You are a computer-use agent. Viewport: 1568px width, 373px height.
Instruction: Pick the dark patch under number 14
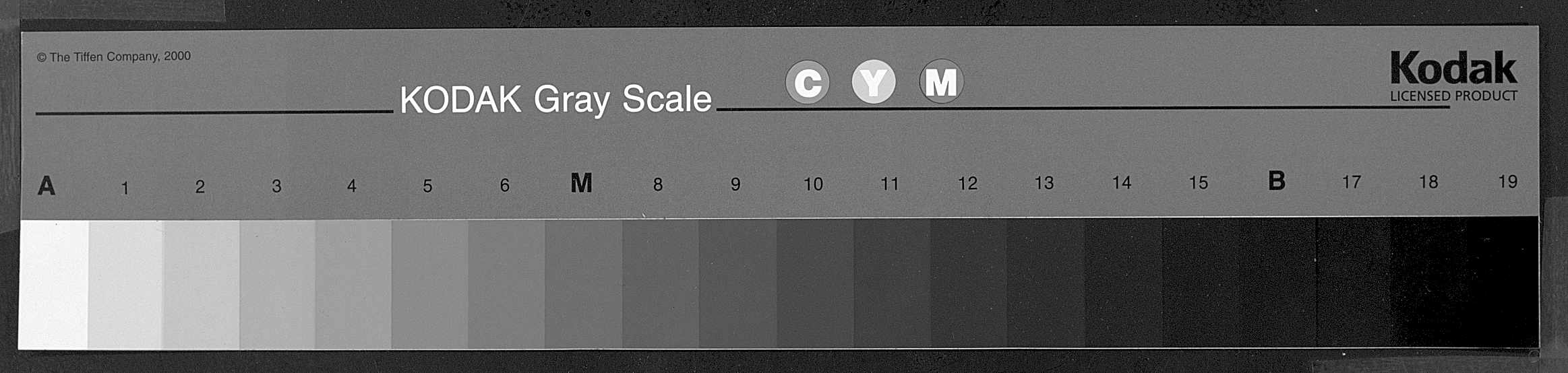tap(1124, 282)
